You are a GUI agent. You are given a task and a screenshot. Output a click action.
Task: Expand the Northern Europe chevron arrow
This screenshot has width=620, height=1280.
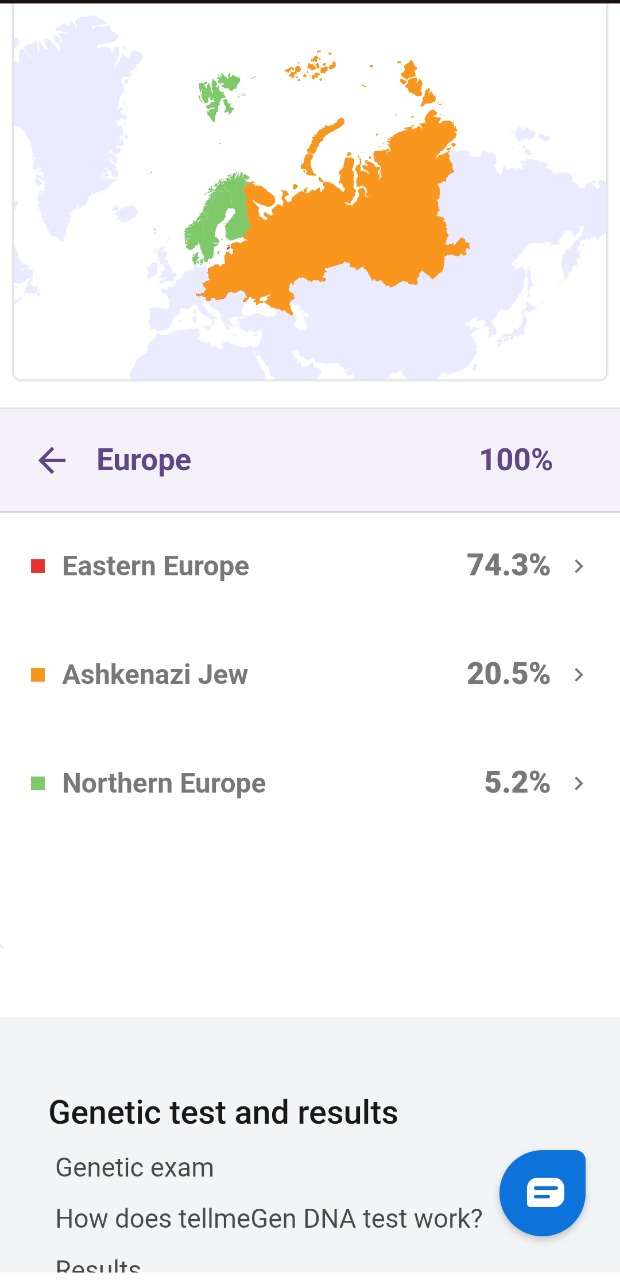[x=579, y=783]
